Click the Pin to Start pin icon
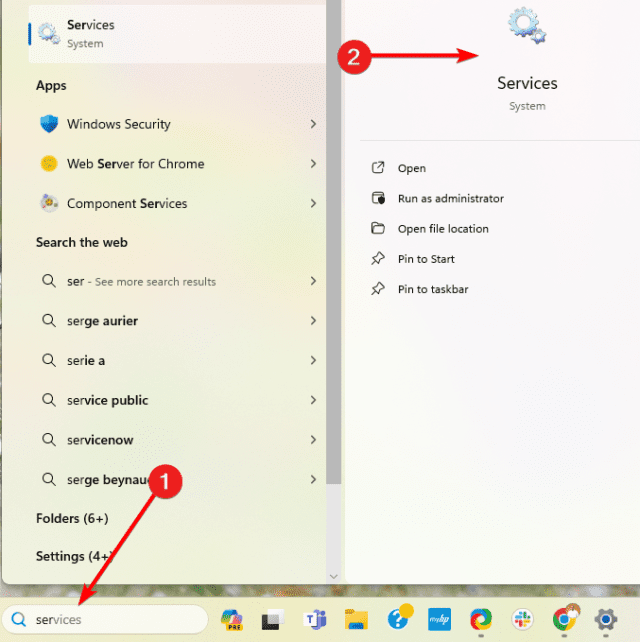Image resolution: width=640 pixels, height=642 pixels. [x=378, y=258]
